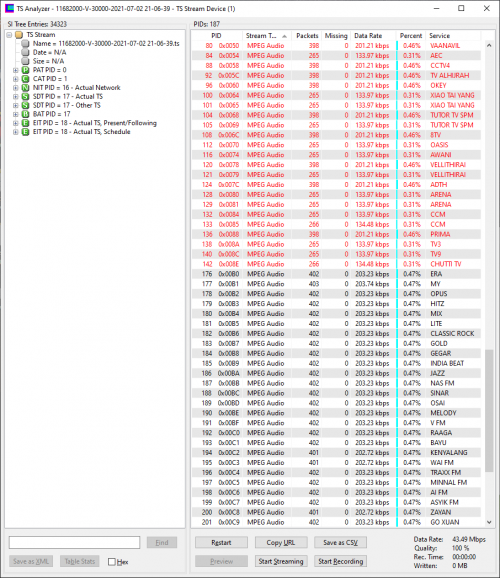Select the INDIA BEAT service row
500x578 pixels.
click(x=336, y=363)
